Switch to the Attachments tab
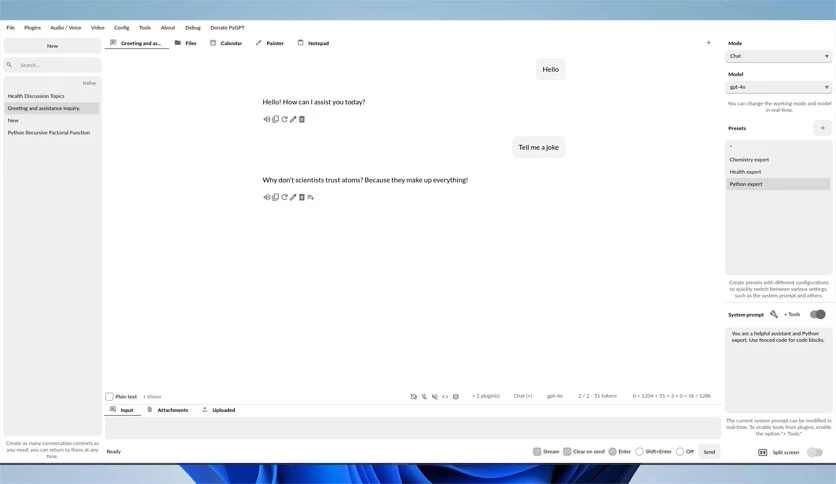 coord(167,410)
